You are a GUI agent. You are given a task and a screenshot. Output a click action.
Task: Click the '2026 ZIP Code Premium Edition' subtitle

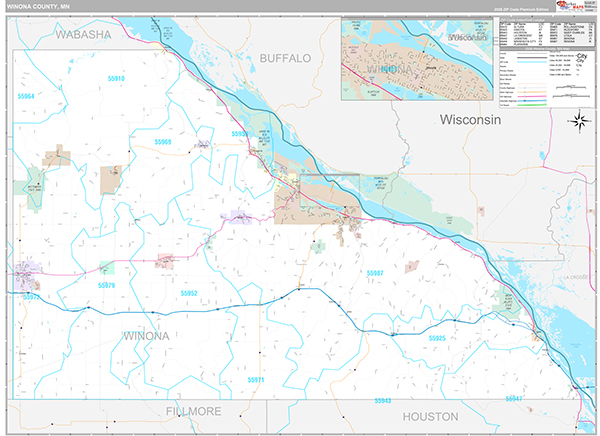point(521,9)
